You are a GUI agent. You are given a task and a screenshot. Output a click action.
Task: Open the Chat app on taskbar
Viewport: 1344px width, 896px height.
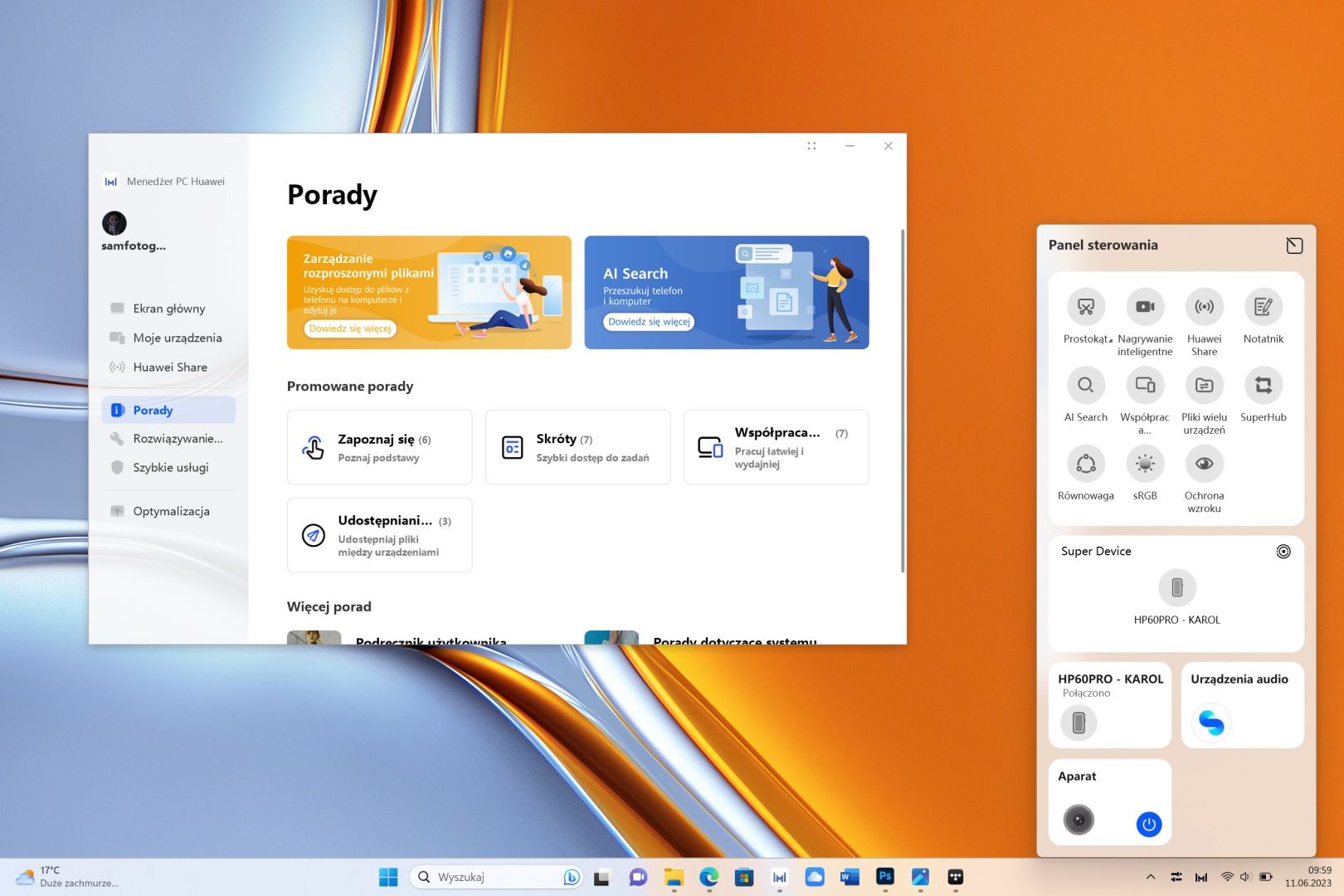pyautogui.click(x=638, y=877)
